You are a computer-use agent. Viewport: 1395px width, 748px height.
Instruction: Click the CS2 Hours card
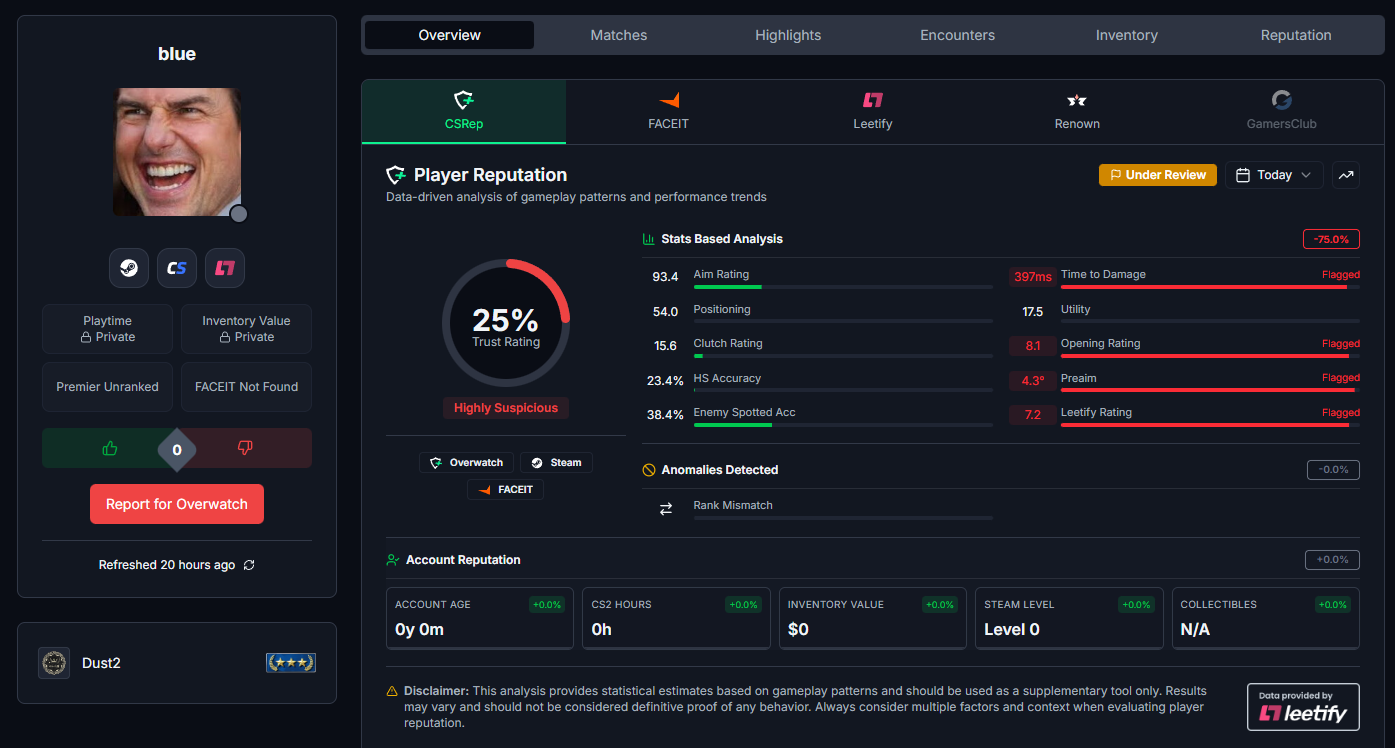pyautogui.click(x=676, y=618)
